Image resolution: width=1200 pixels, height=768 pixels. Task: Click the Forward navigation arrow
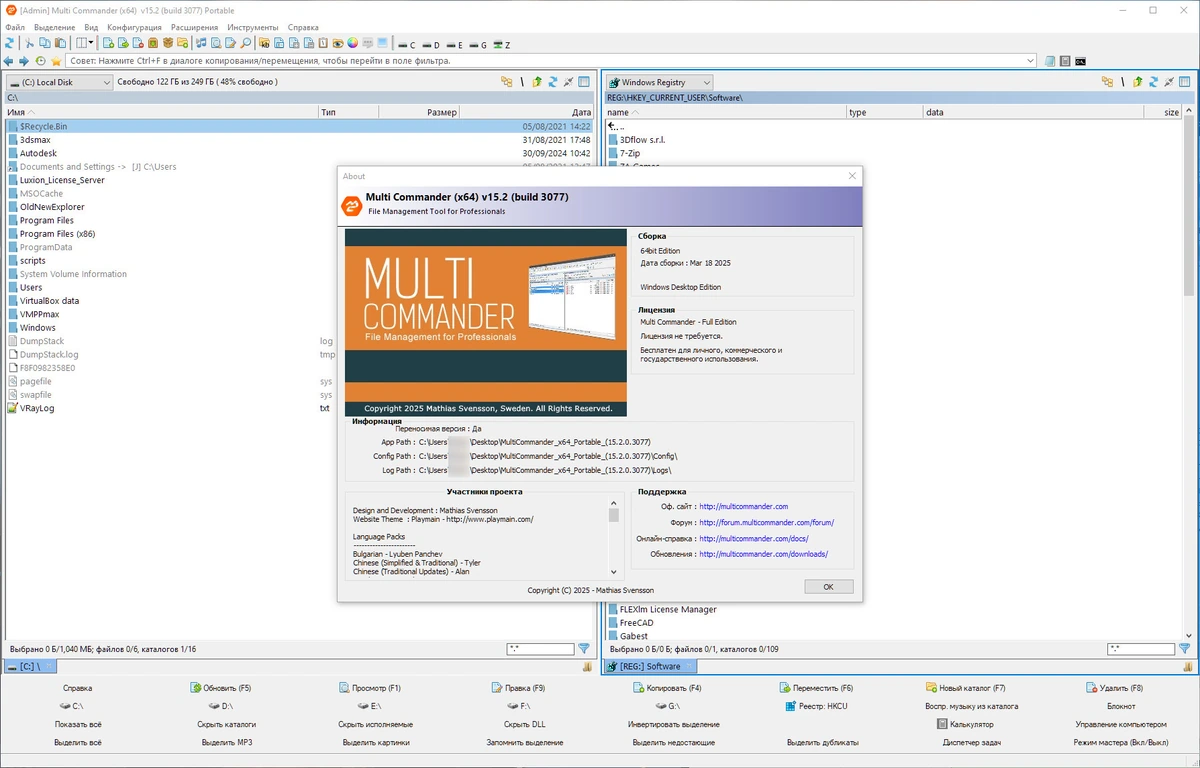click(x=24, y=61)
